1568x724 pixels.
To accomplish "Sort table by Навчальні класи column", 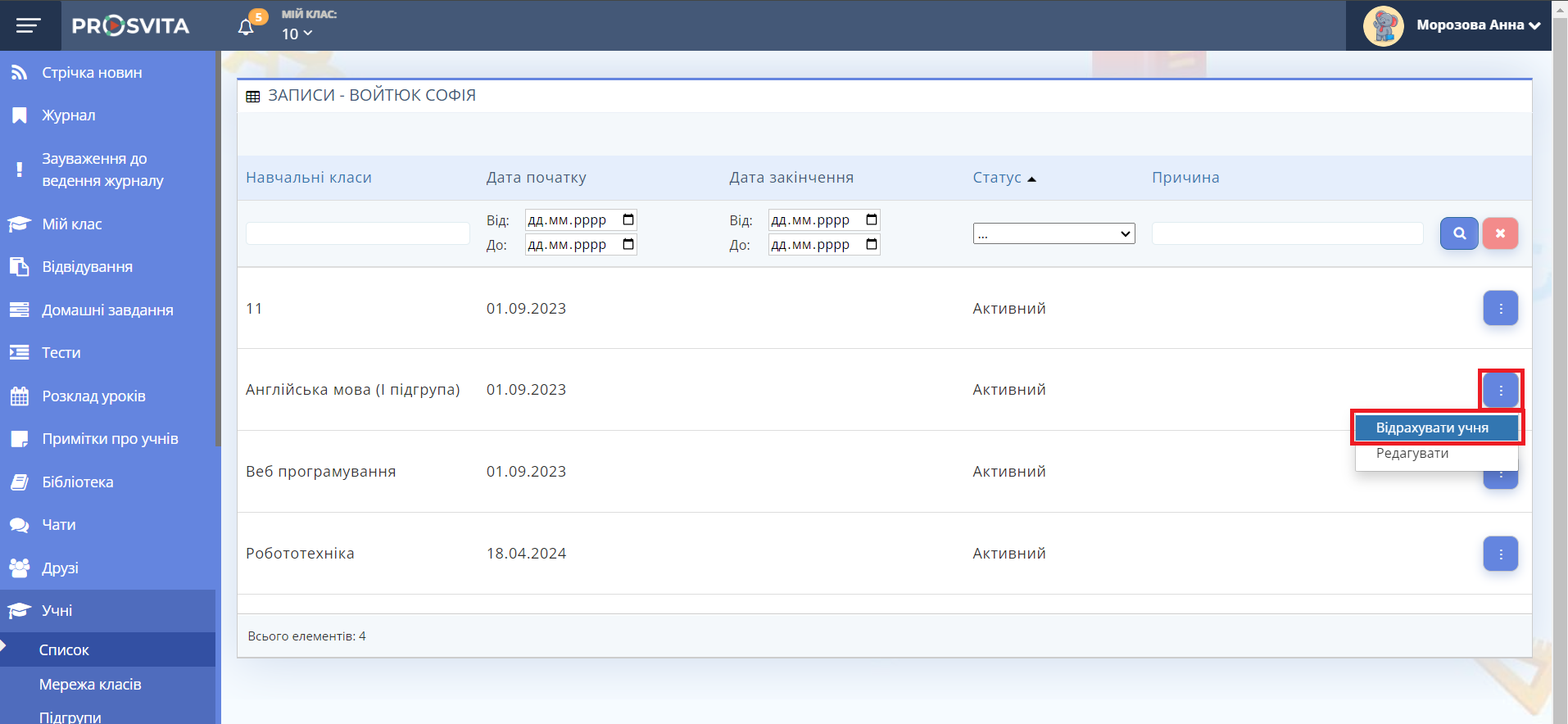I will coord(309,178).
